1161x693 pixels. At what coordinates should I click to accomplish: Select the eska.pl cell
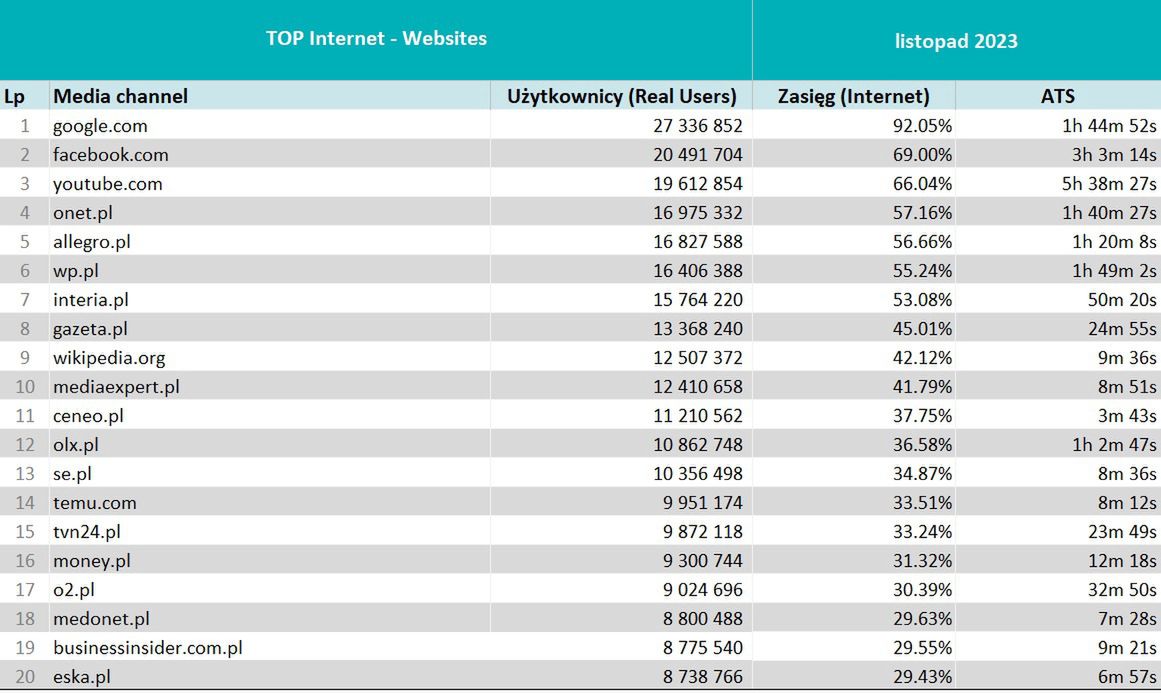[81, 677]
